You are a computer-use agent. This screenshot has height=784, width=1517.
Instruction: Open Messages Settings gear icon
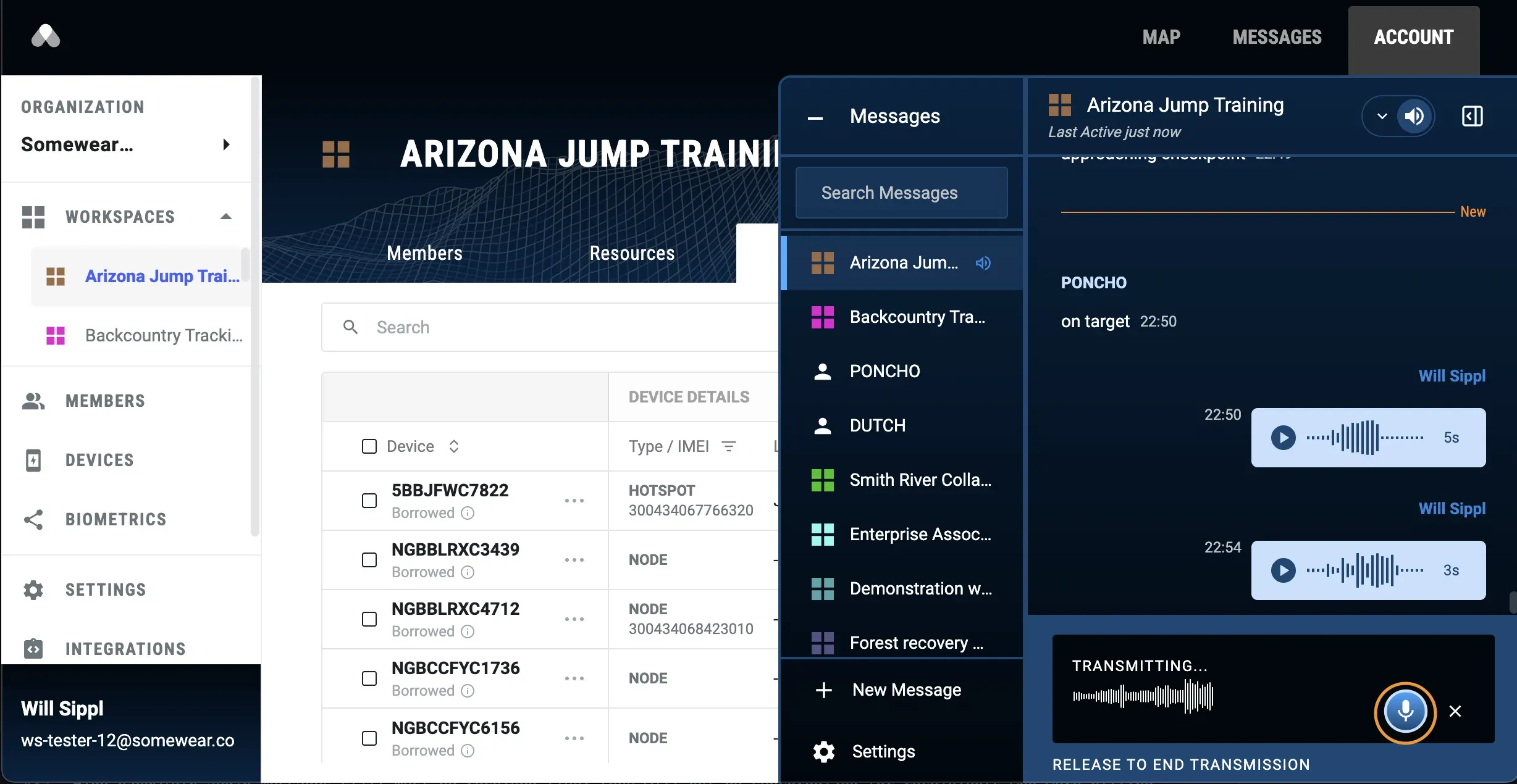[x=824, y=751]
